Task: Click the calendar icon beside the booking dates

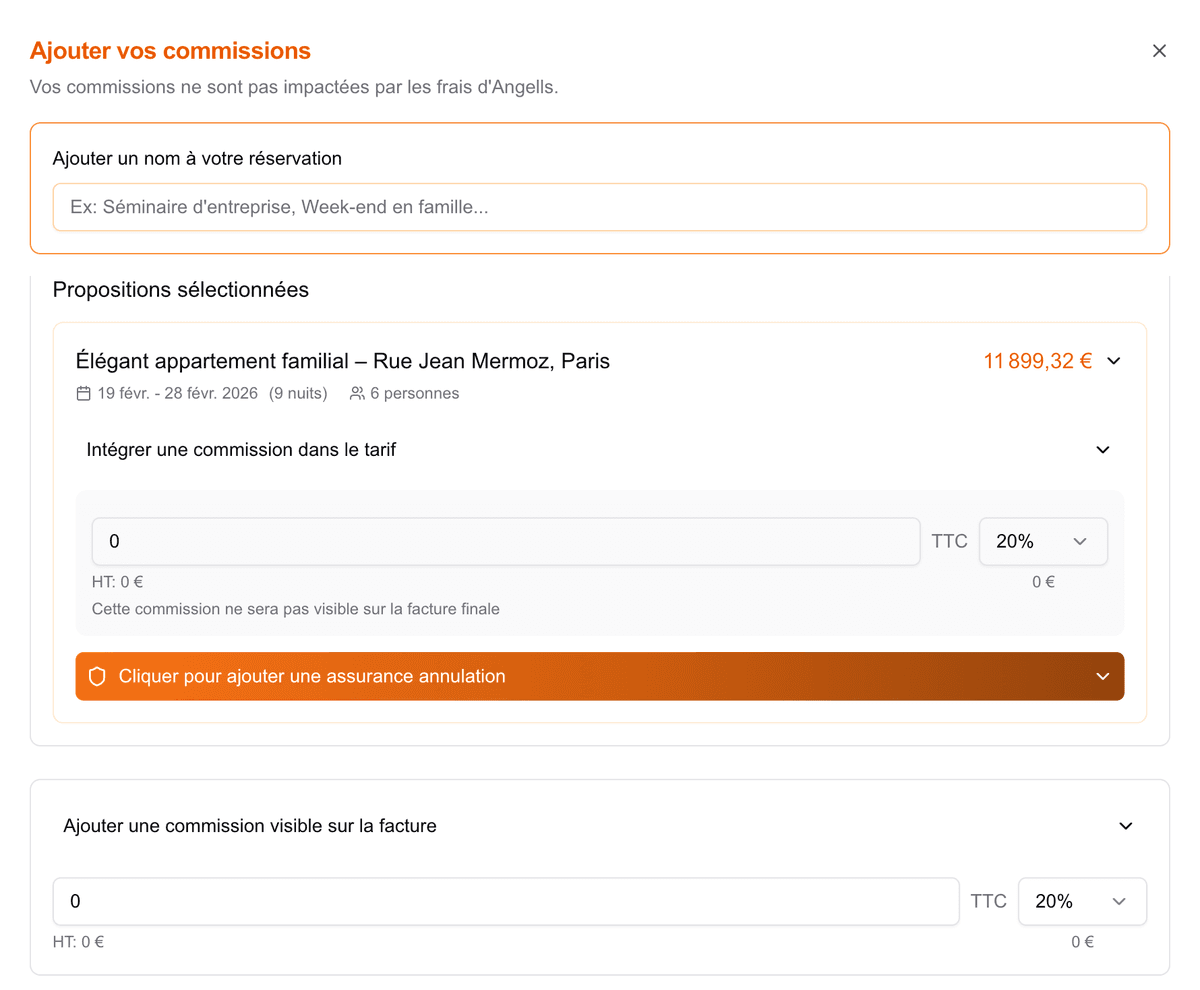Action: click(83, 393)
